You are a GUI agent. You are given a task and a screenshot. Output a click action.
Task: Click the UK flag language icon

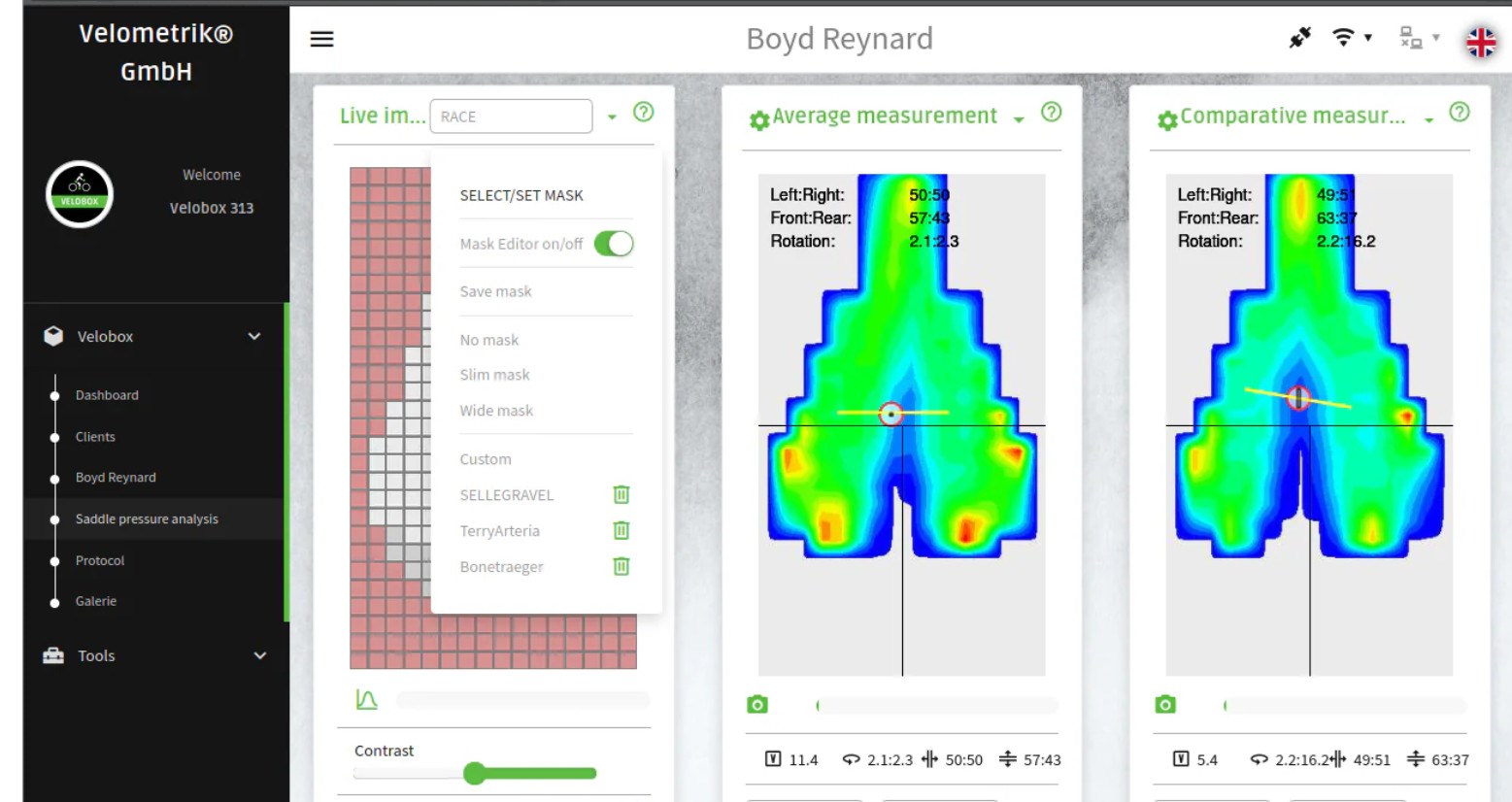pyautogui.click(x=1480, y=42)
